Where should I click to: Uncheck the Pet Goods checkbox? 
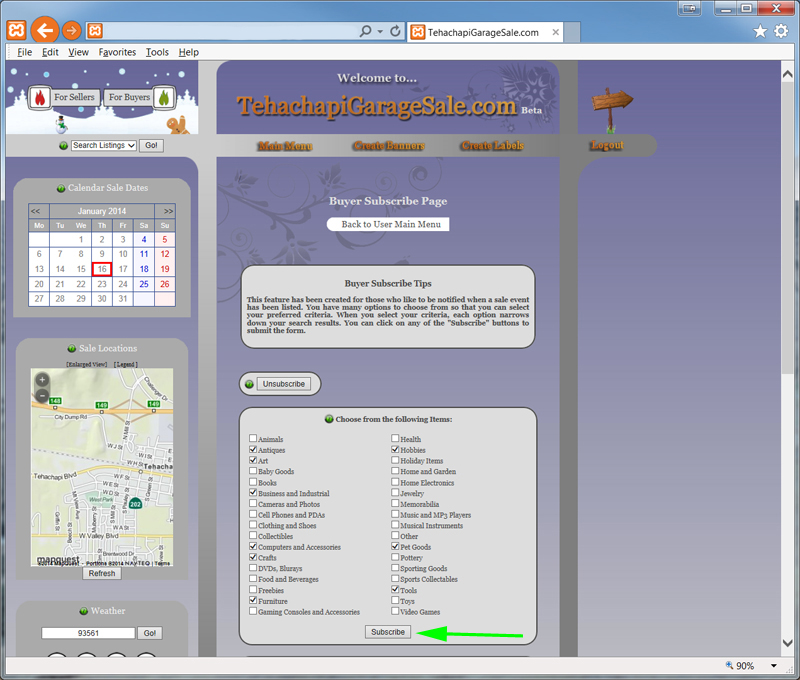pos(395,546)
